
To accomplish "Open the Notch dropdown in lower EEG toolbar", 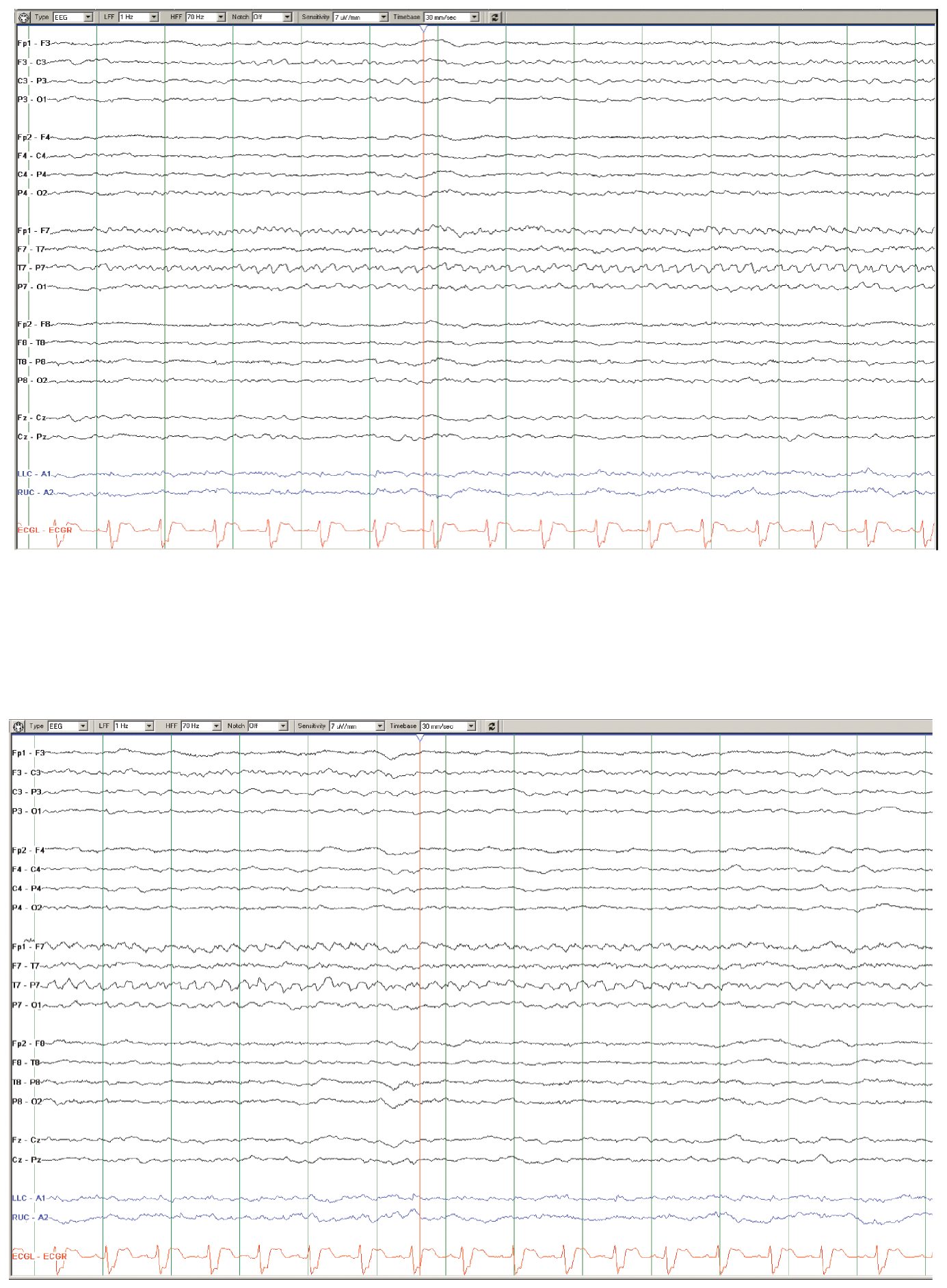I will [267, 726].
